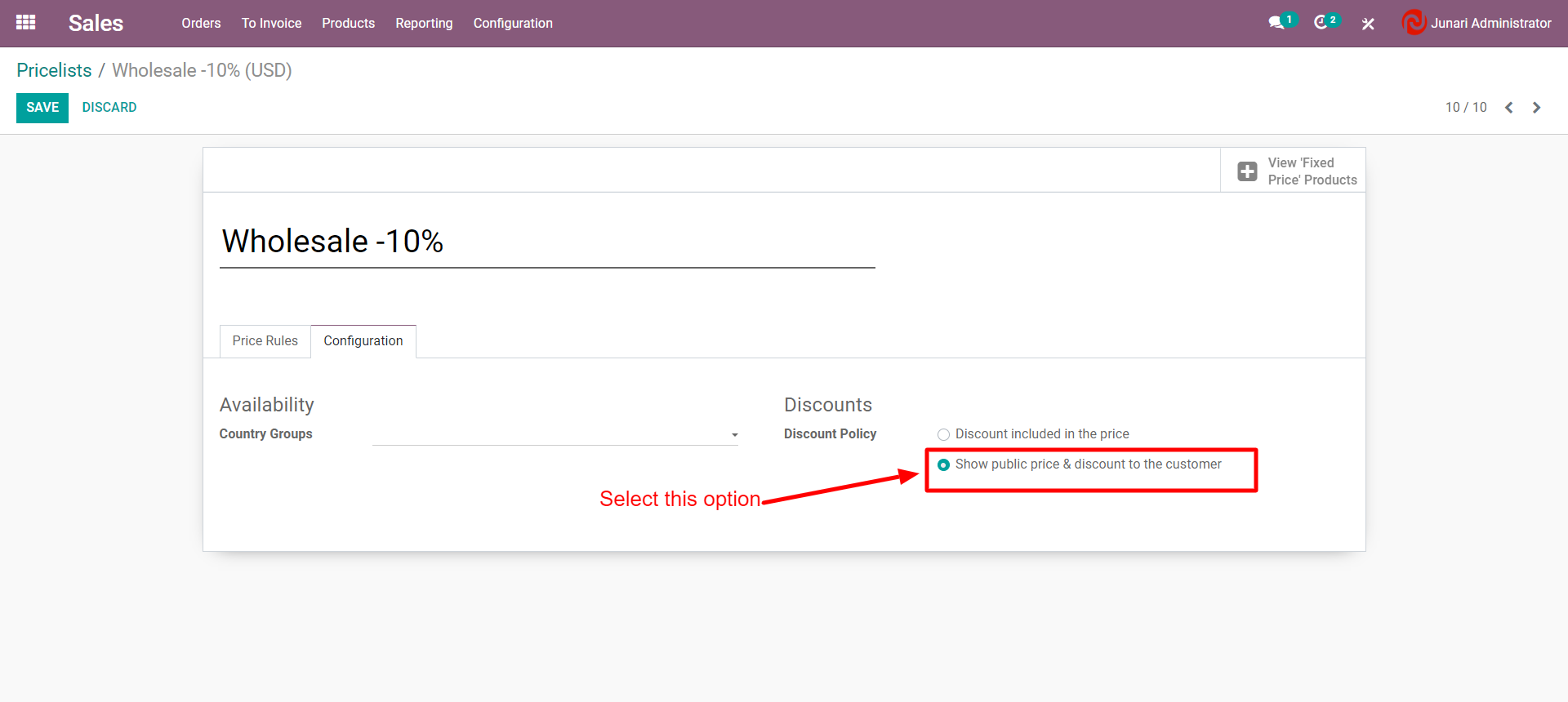The image size is (1568, 702).
Task: Open the Reporting menu
Action: (x=424, y=23)
